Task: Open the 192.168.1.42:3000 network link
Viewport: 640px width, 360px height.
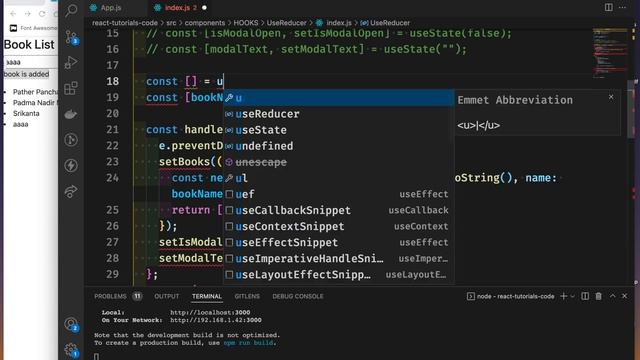Action: click(216, 320)
